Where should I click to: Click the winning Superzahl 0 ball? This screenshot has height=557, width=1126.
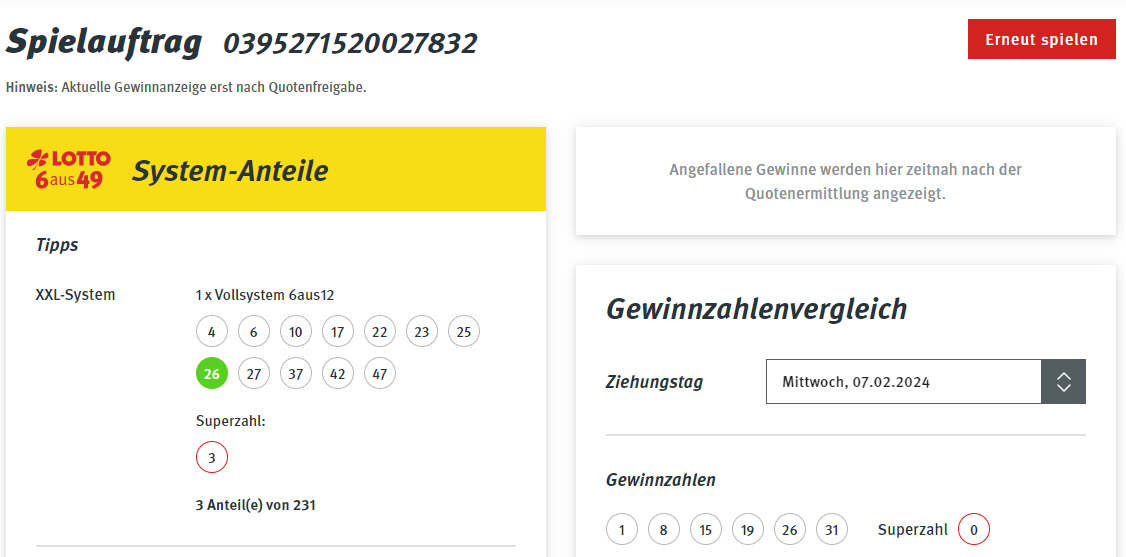pyautogui.click(x=974, y=530)
